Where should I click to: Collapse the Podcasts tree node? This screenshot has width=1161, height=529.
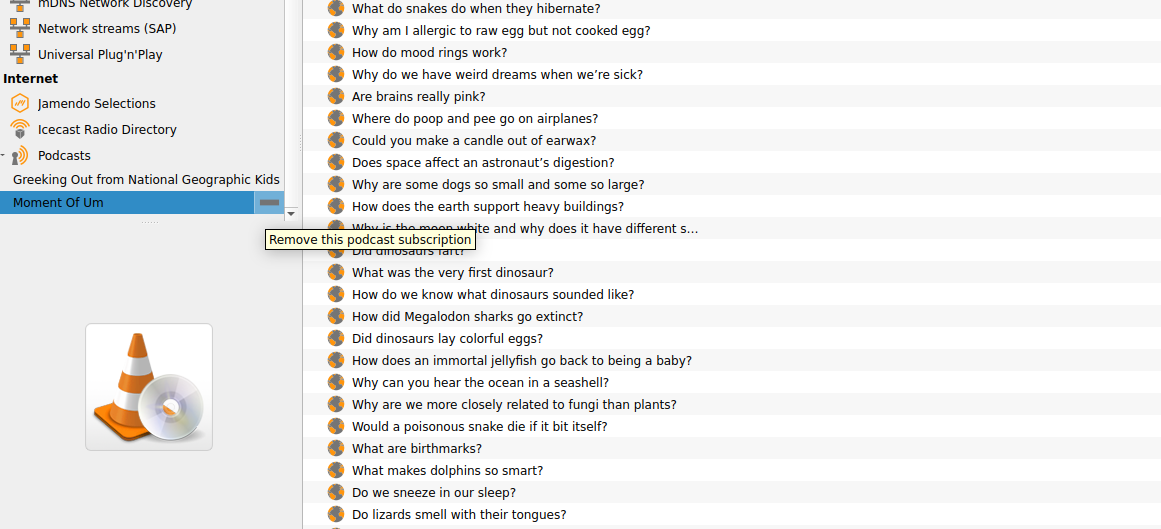pos(4,156)
